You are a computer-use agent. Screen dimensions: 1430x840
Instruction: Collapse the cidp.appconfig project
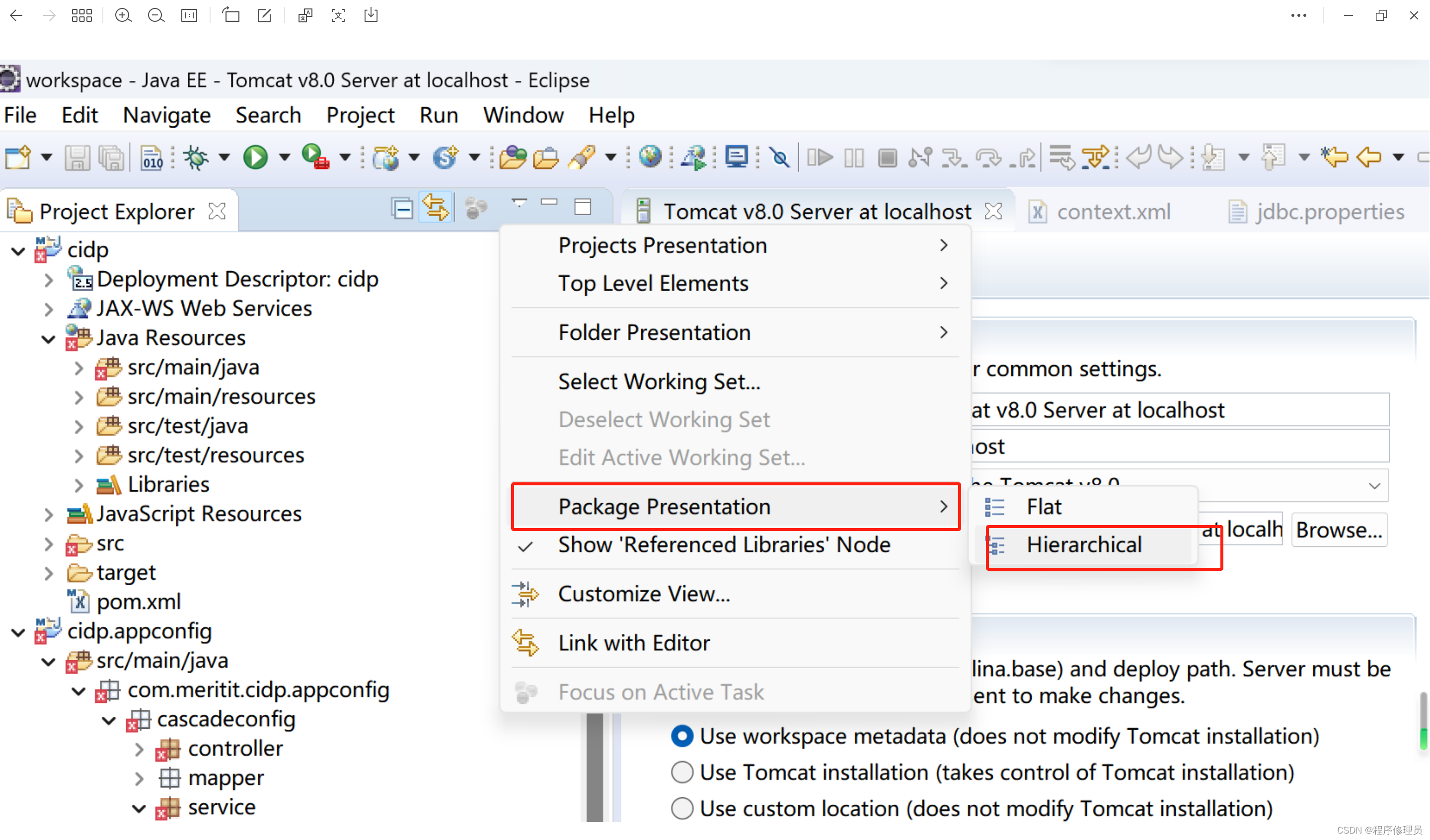[18, 633]
